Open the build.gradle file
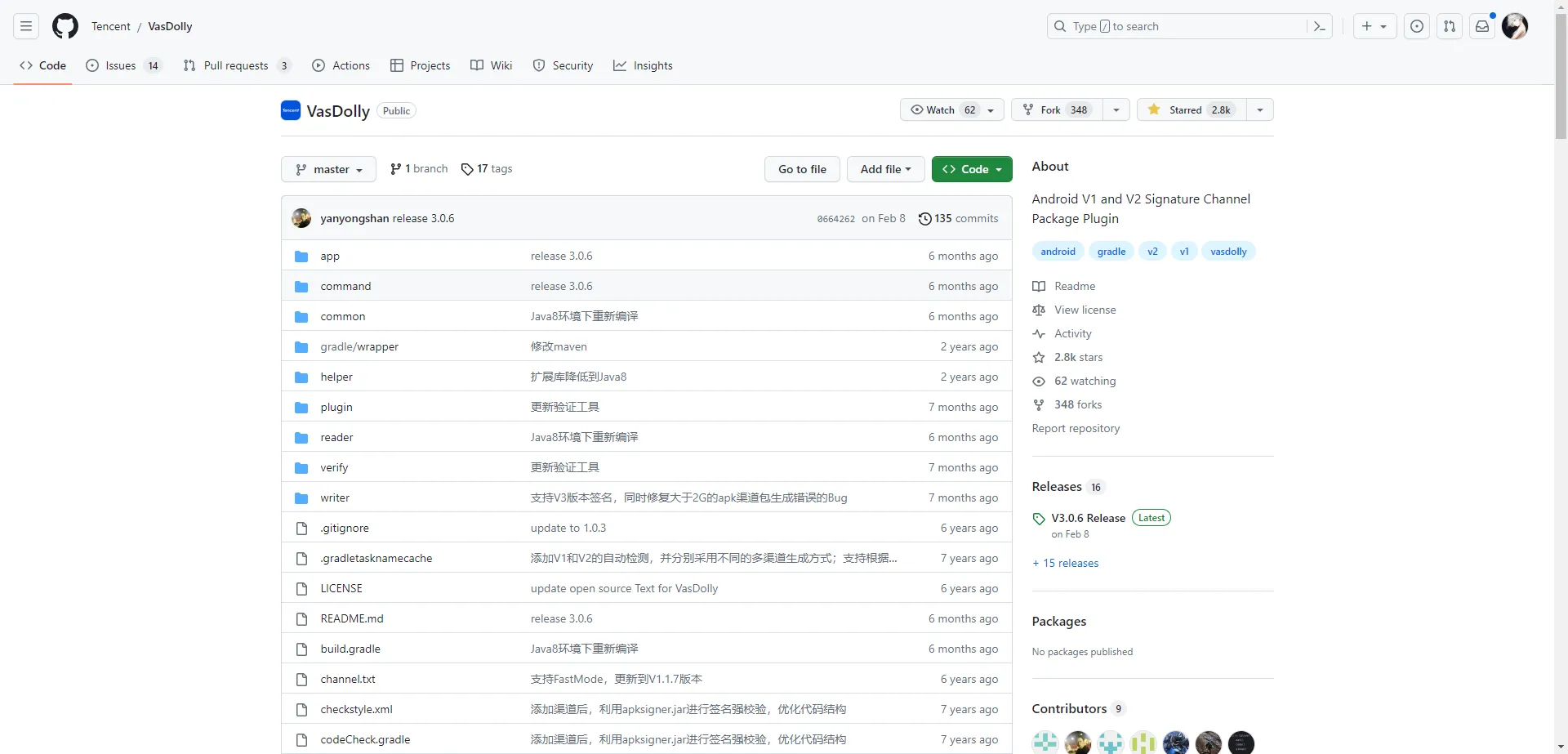The height and width of the screenshot is (754, 1568). tap(350, 649)
